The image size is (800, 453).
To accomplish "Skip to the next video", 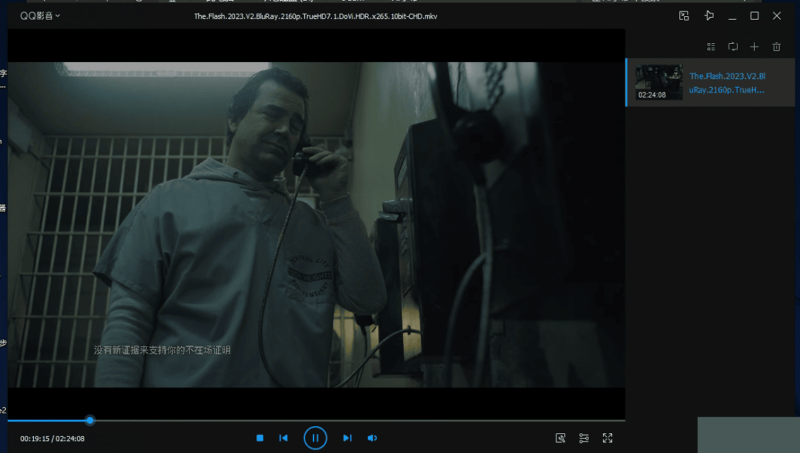I will [347, 438].
